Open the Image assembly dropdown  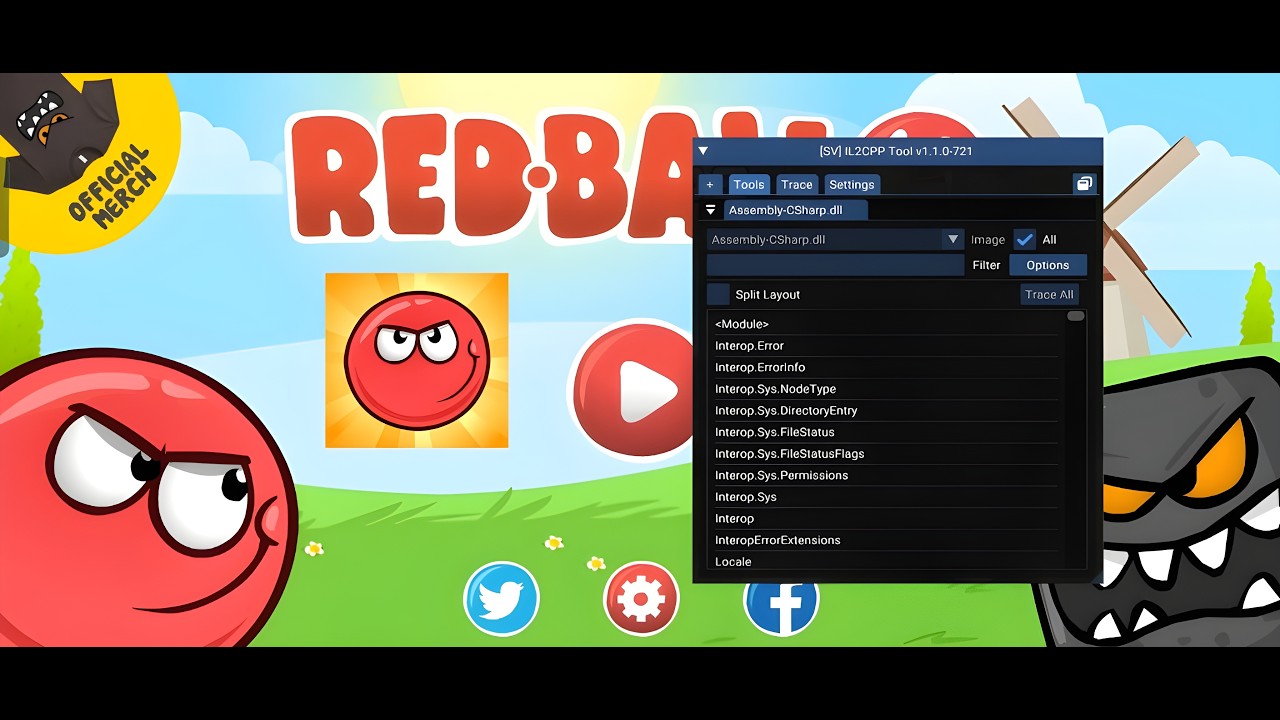pos(835,240)
